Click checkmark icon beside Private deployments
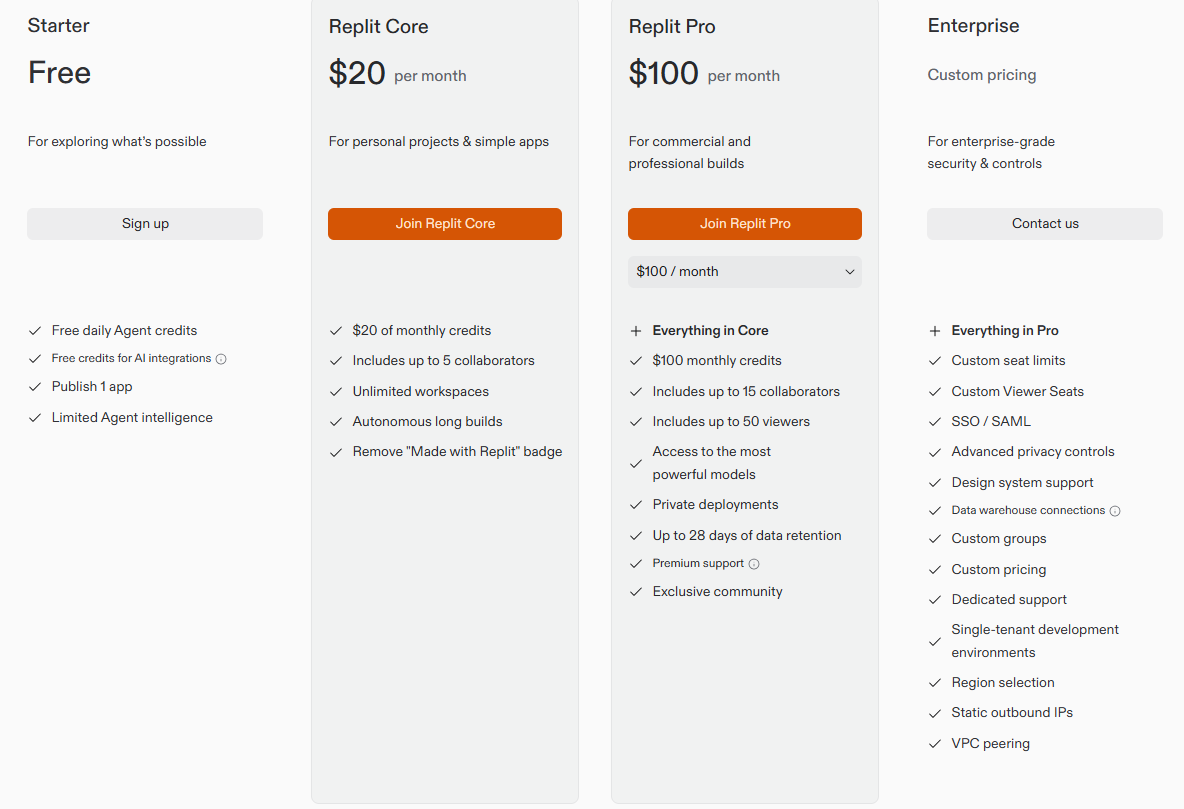 pyautogui.click(x=635, y=505)
